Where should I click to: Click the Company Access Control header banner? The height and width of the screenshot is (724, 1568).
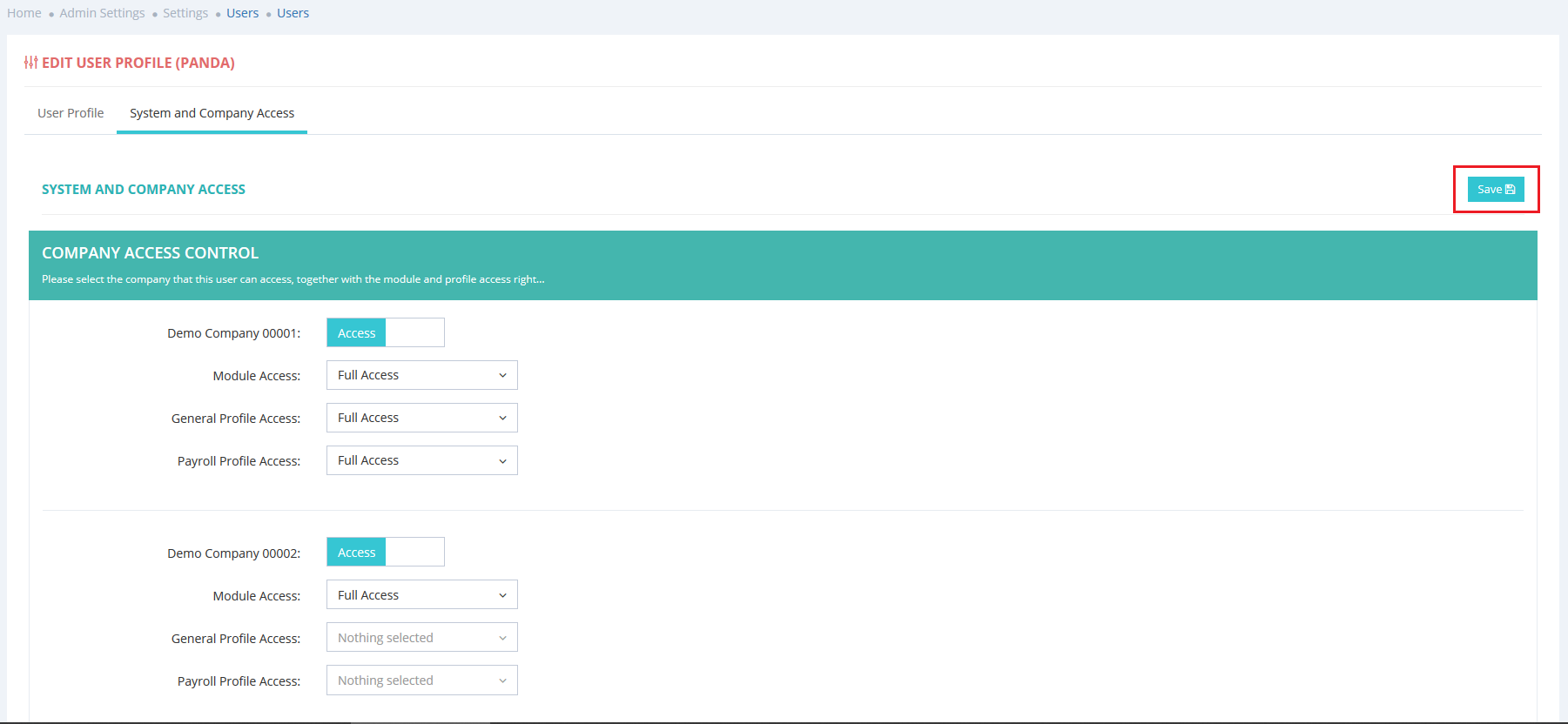click(782, 265)
